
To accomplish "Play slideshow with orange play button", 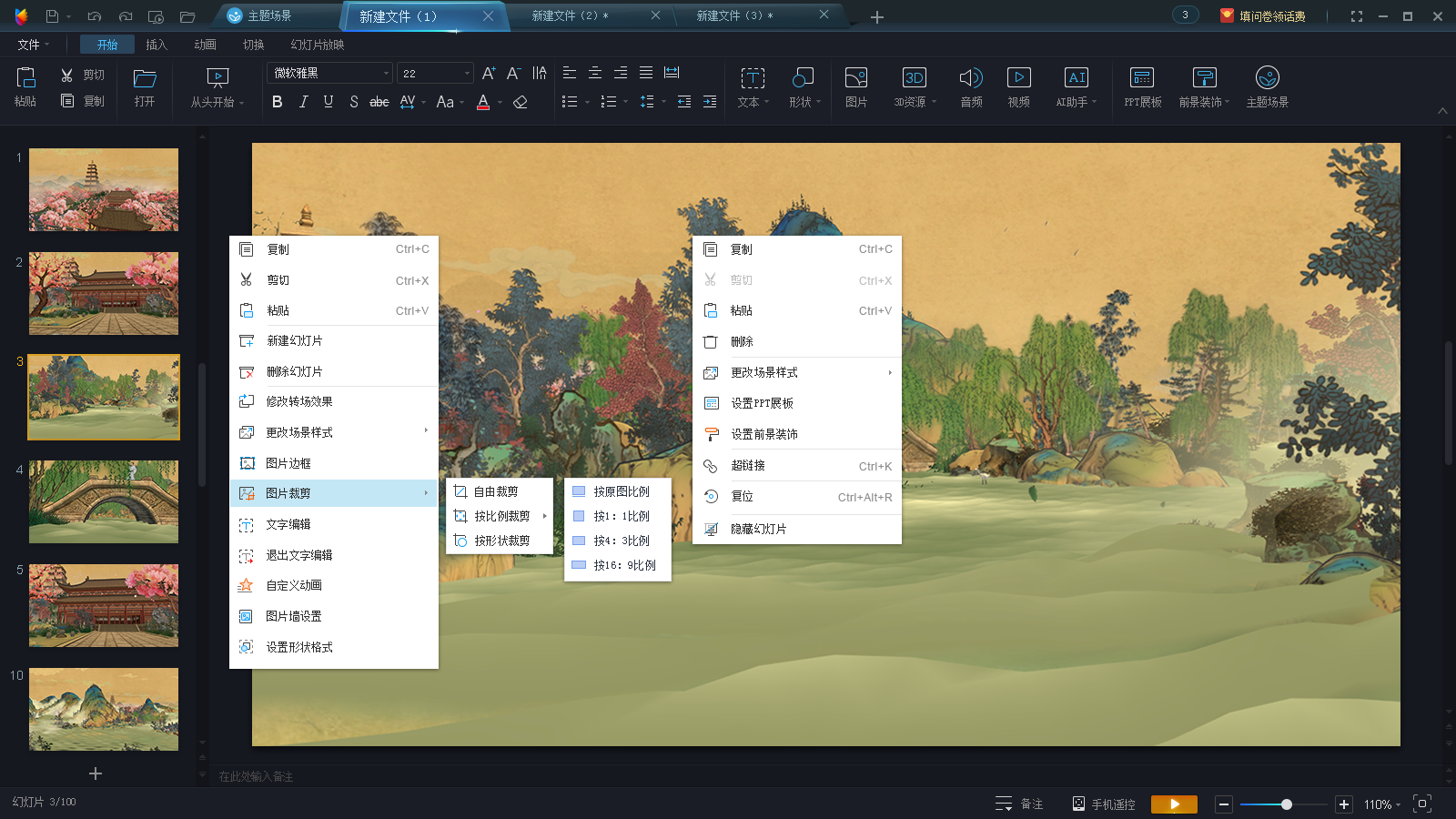I will (x=1174, y=804).
